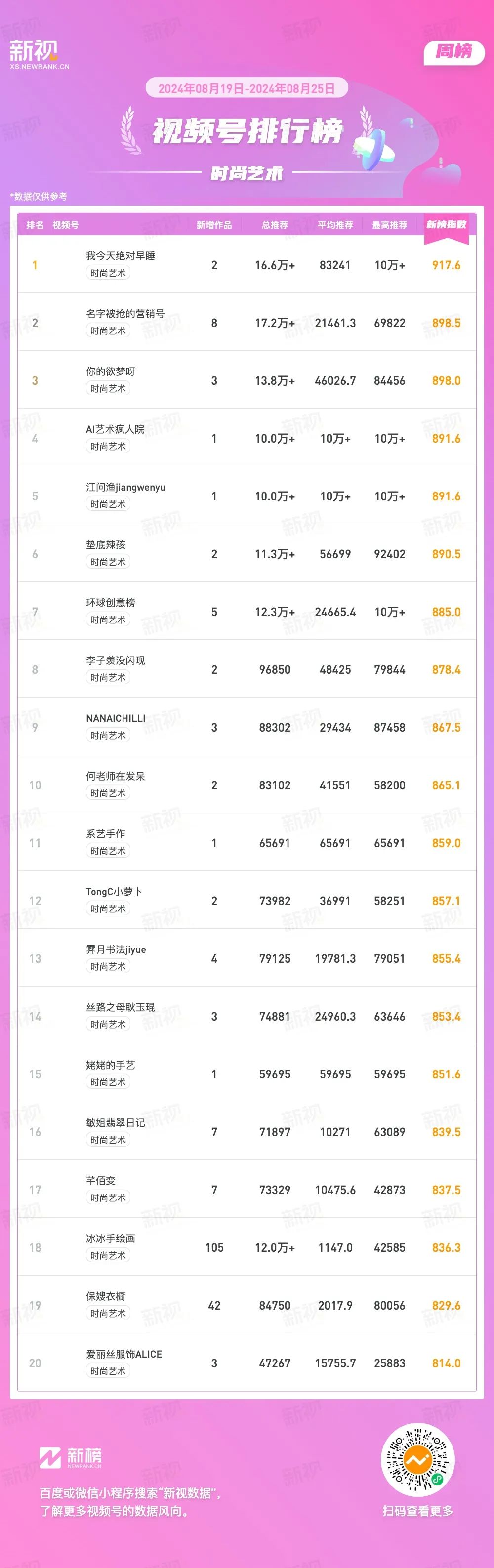
Task: Click the 时尚艺术 tag under 爱丽丝服饰ALICE
Action: pyautogui.click(x=108, y=1371)
